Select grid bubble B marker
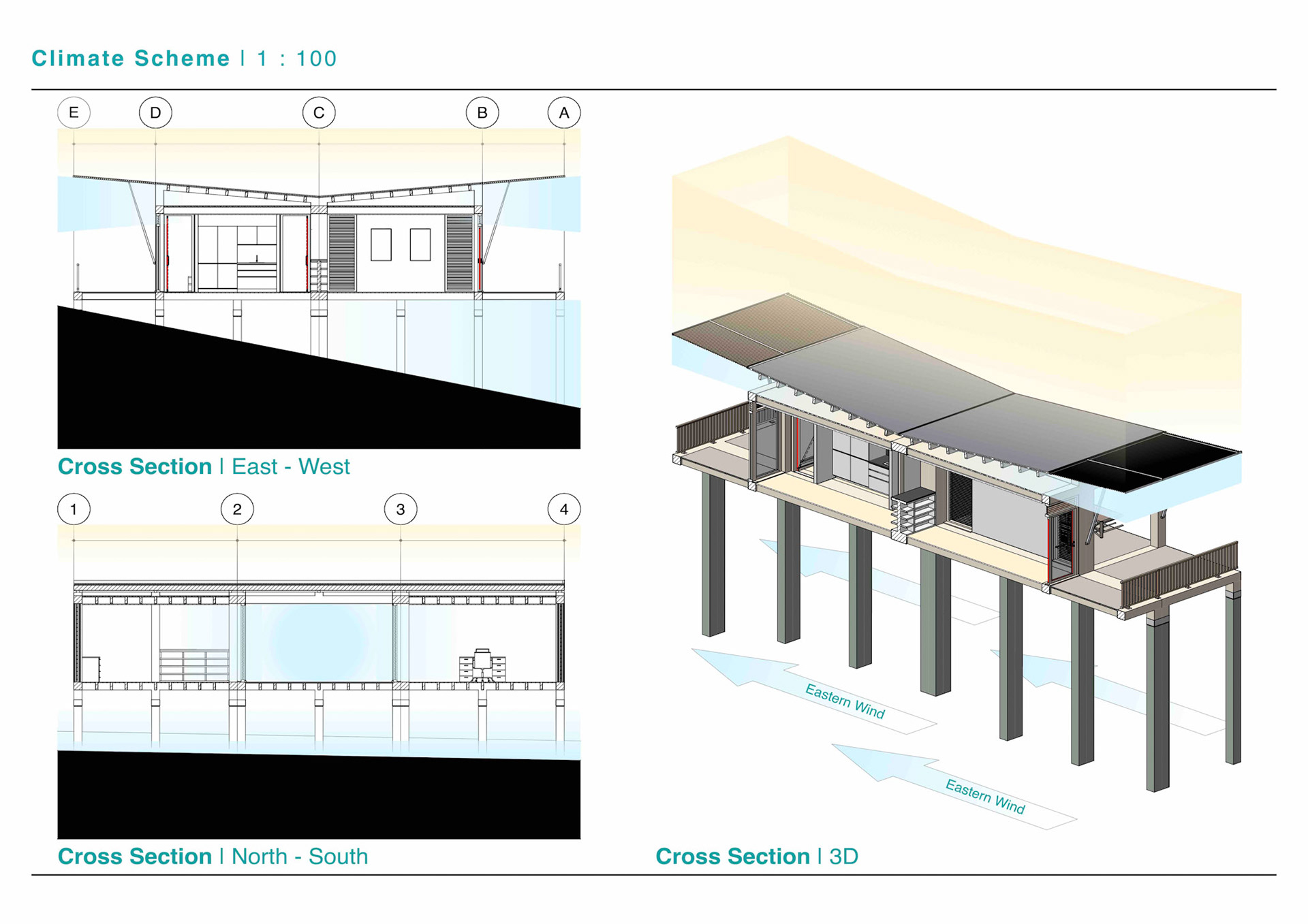The image size is (1308, 924). tap(482, 112)
